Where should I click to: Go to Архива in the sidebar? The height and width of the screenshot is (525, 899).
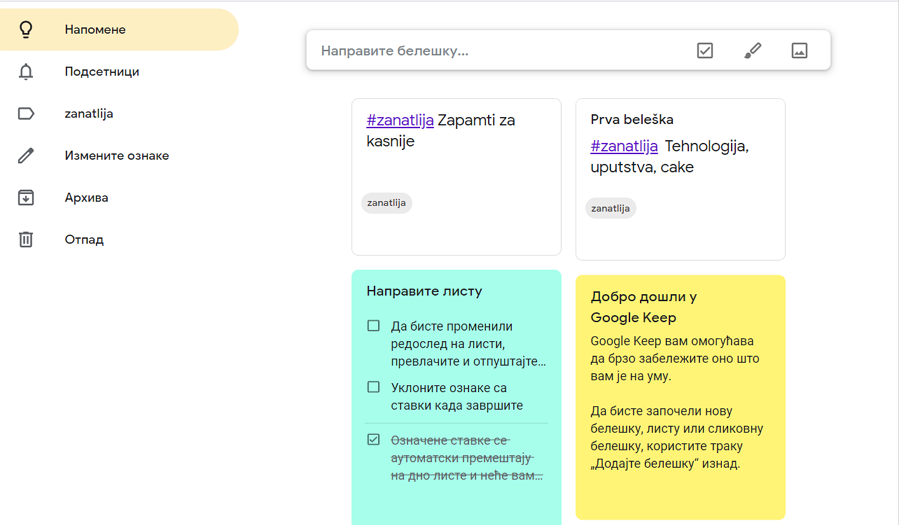pos(119,198)
